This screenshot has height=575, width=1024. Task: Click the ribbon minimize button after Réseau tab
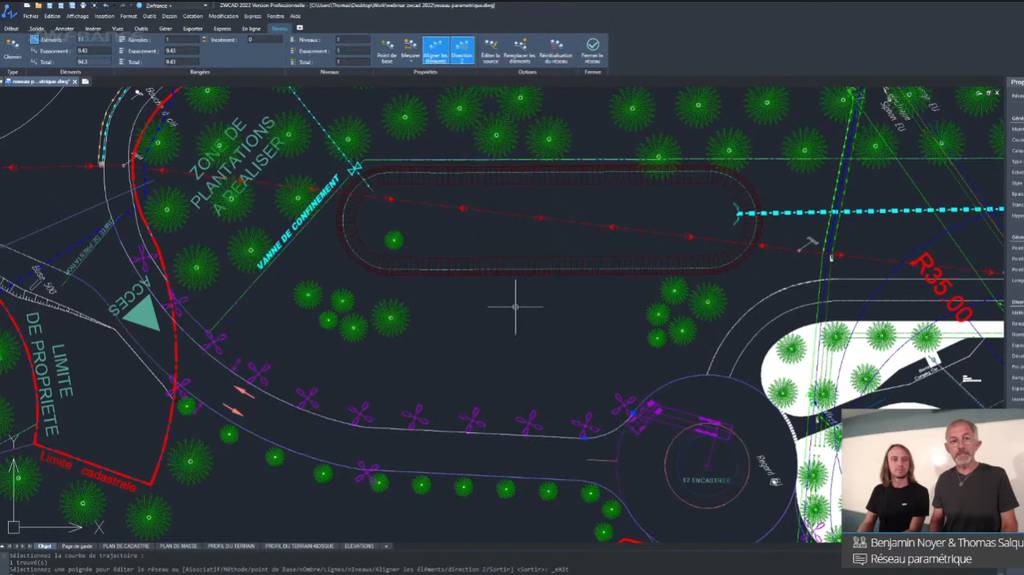click(x=300, y=28)
